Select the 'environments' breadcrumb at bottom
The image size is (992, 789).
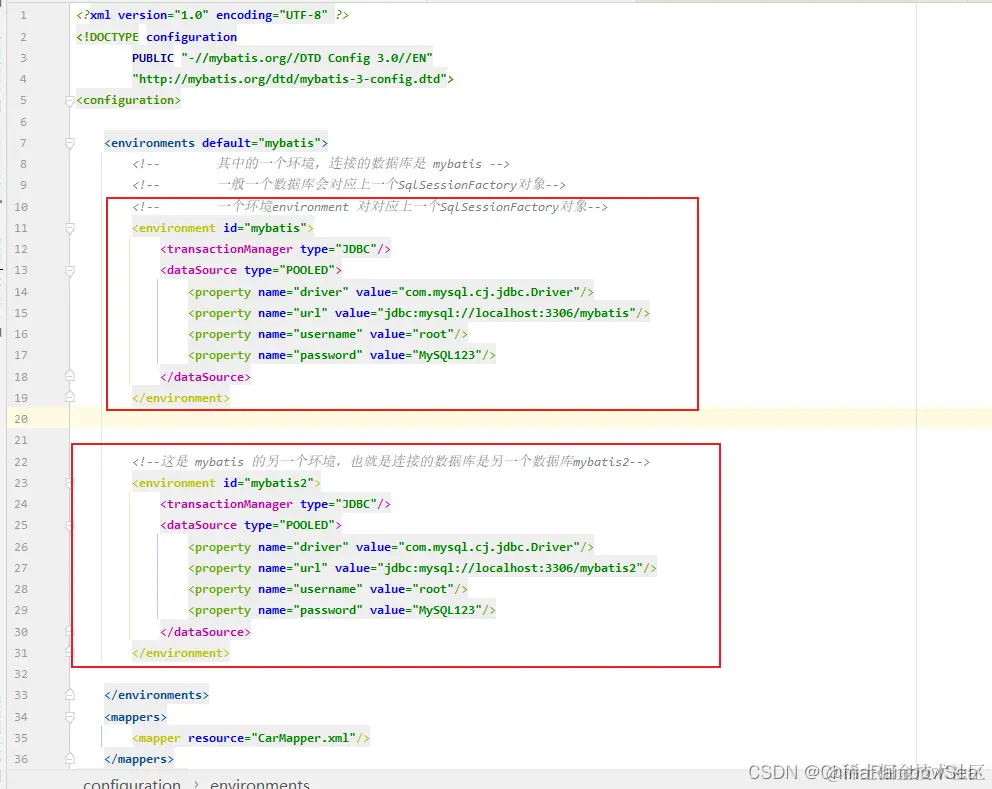click(x=259, y=783)
